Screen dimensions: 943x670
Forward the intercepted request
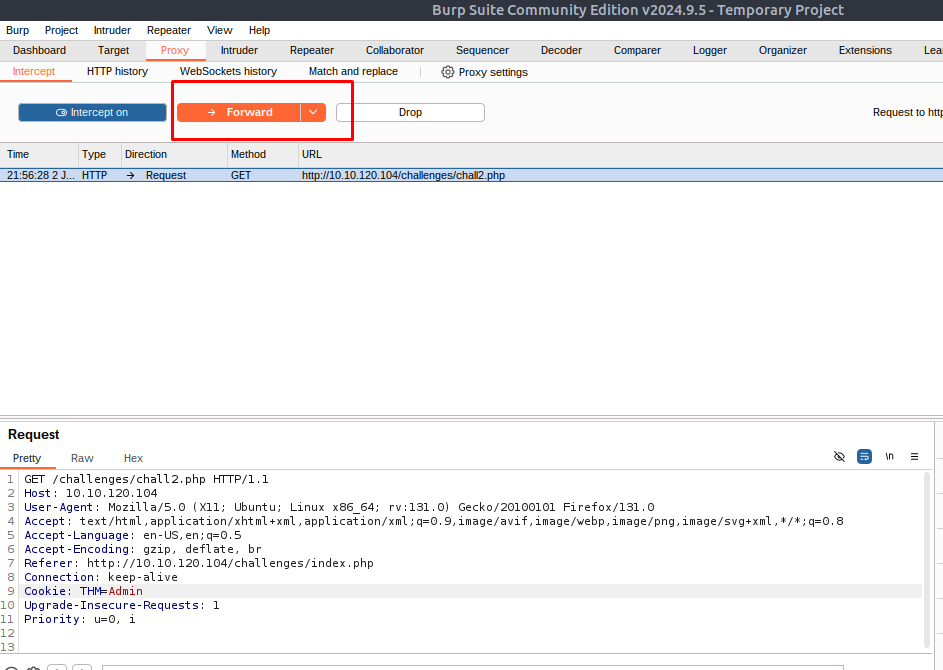(239, 112)
